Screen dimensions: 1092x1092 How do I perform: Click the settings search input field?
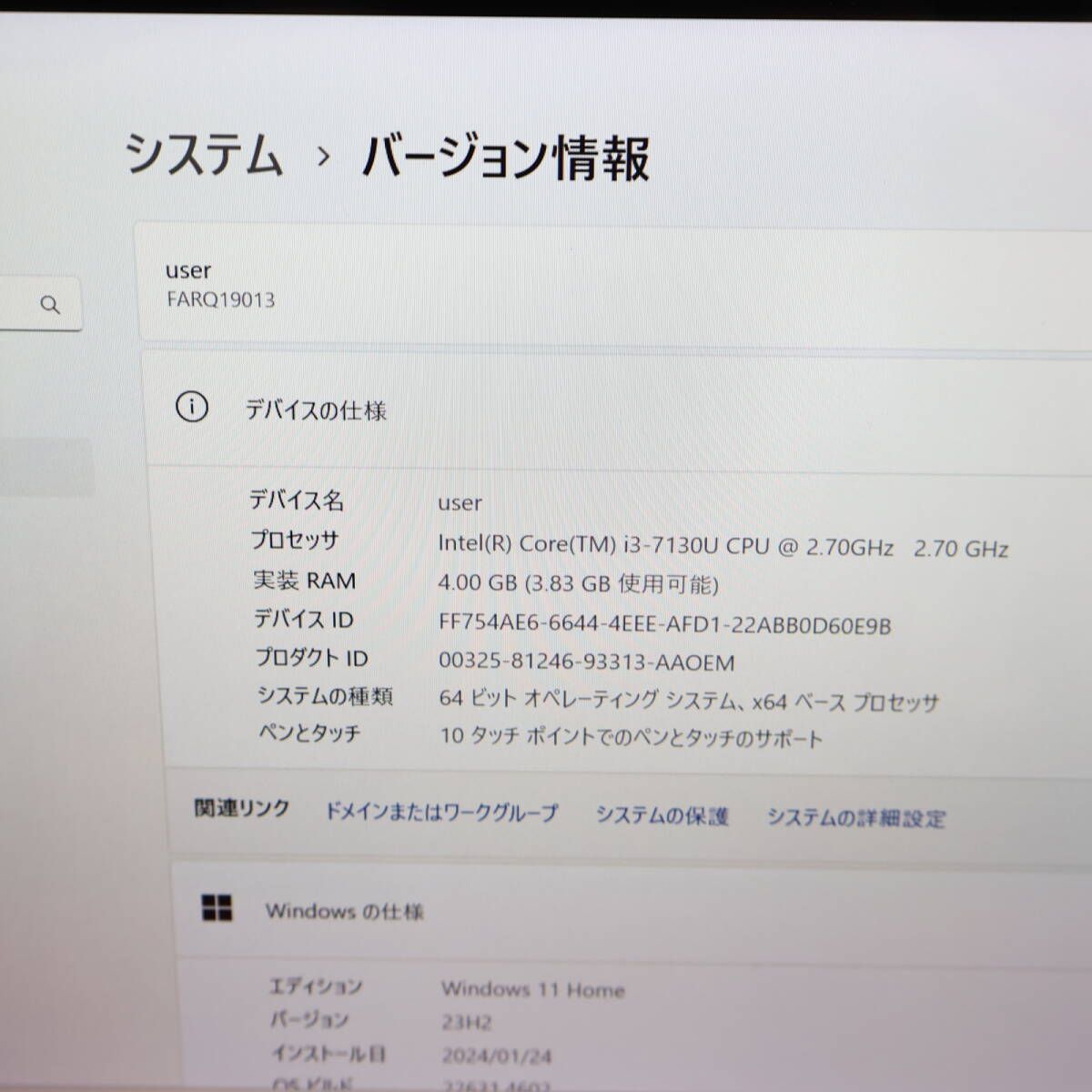41,305
